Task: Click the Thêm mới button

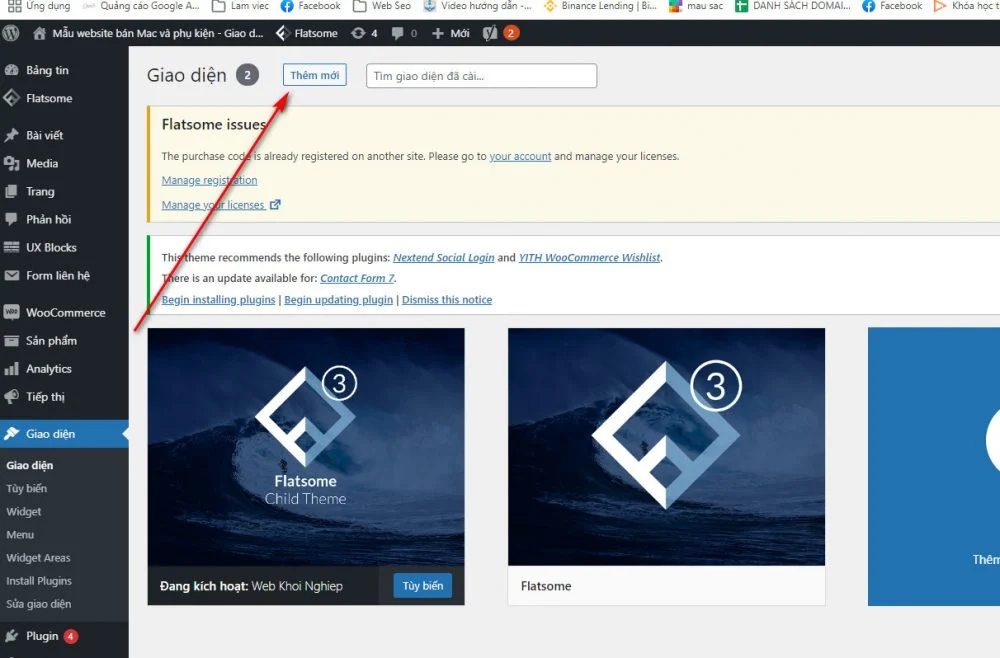Action: tap(314, 76)
